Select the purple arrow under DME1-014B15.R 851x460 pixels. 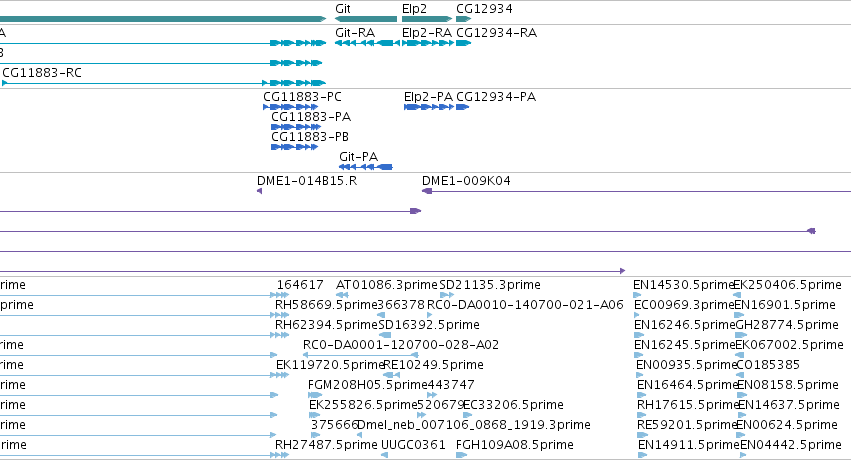click(259, 191)
